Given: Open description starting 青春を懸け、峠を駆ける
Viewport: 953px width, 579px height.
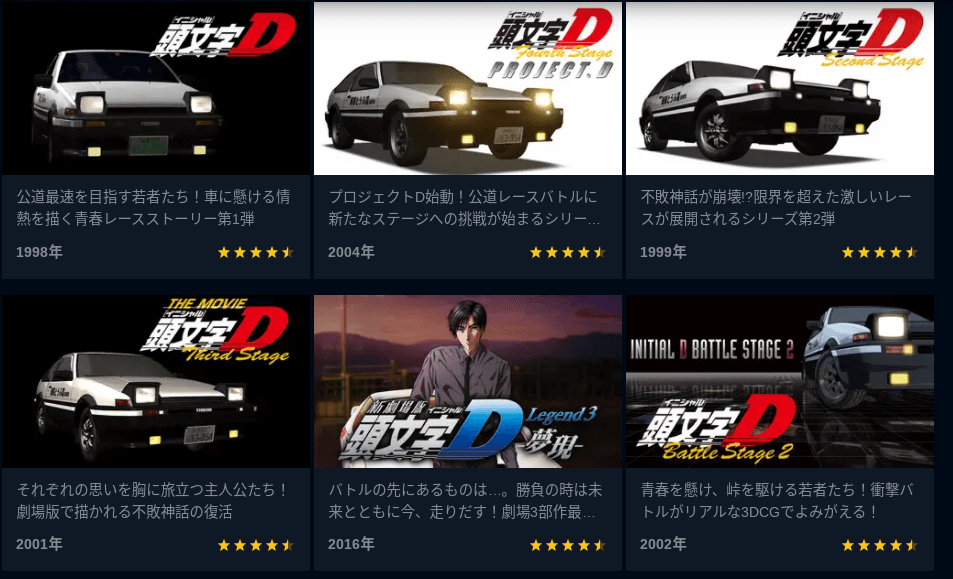Looking at the screenshot, I should [x=776, y=501].
